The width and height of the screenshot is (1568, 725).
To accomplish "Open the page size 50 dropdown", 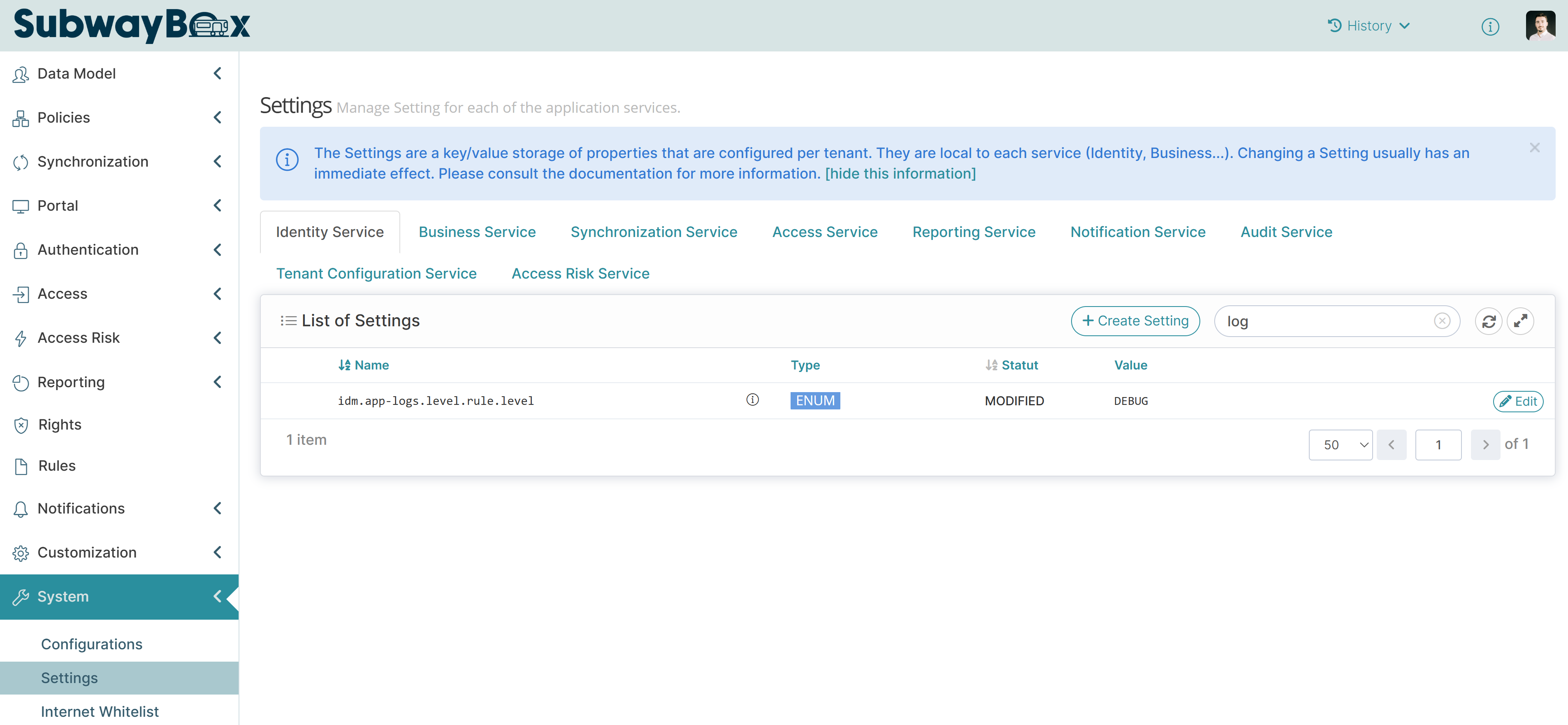I will click(x=1340, y=445).
